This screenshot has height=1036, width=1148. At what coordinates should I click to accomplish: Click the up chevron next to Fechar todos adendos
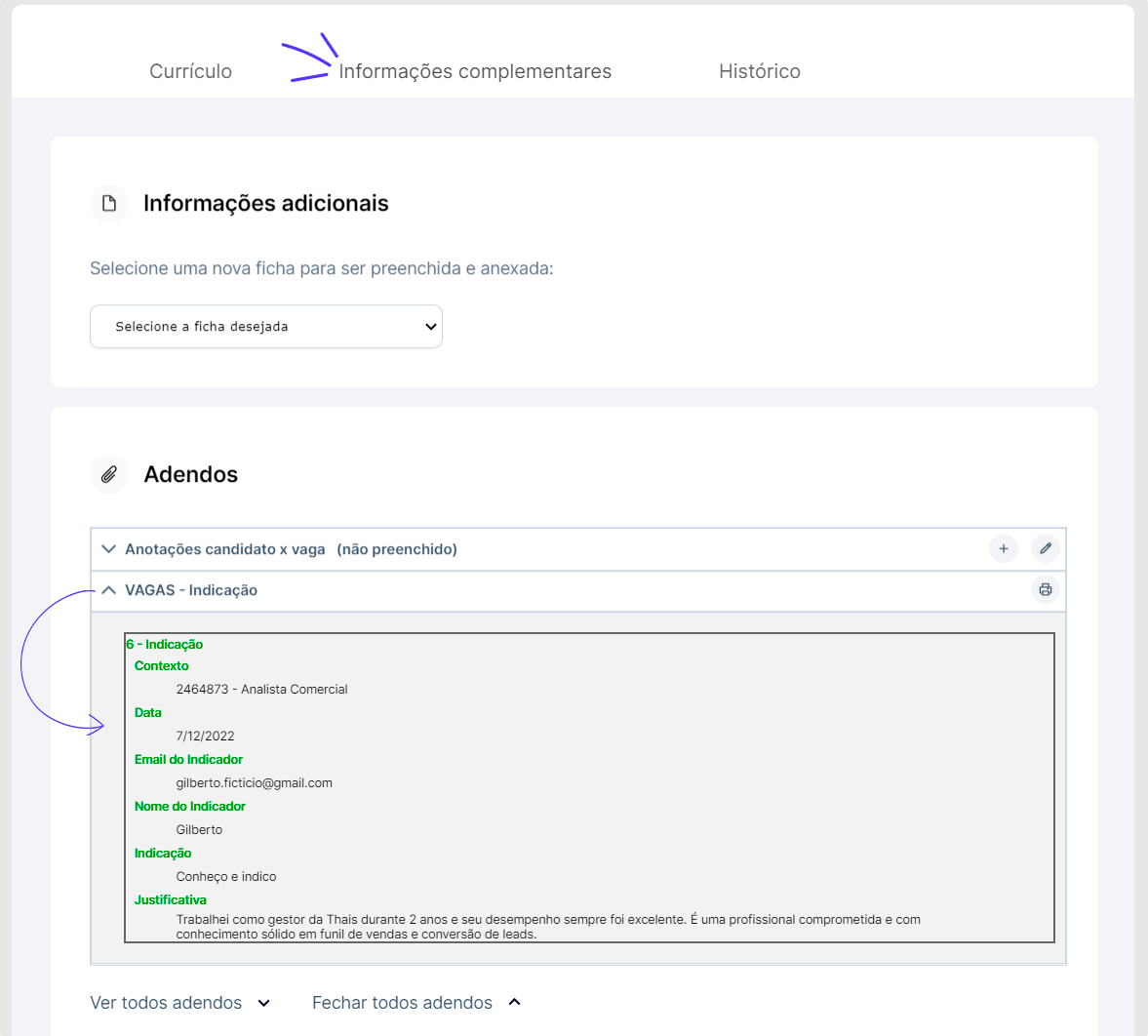pyautogui.click(x=515, y=1002)
